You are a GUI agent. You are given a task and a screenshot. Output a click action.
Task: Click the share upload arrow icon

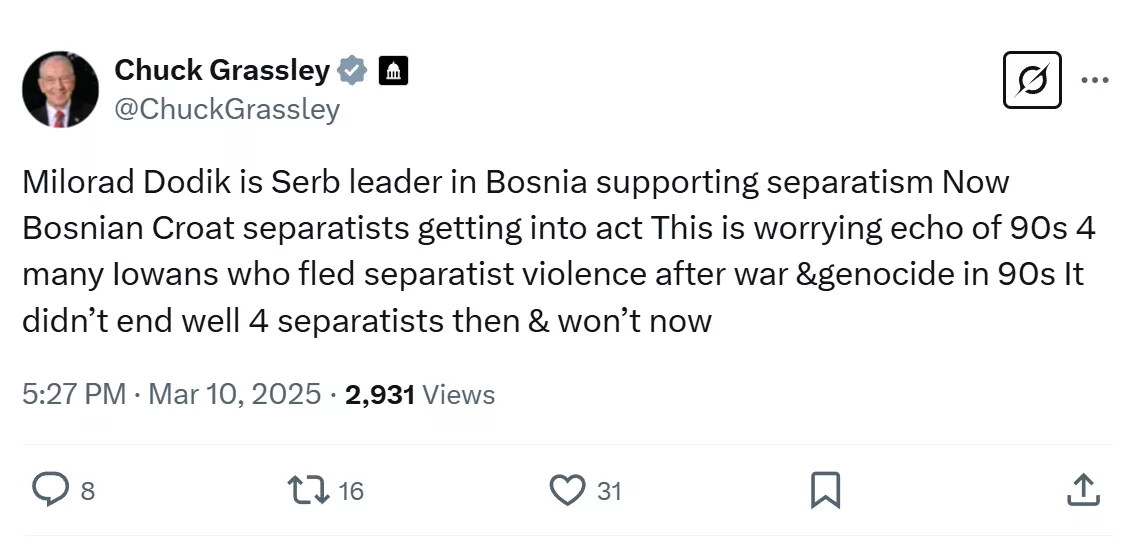click(1081, 490)
